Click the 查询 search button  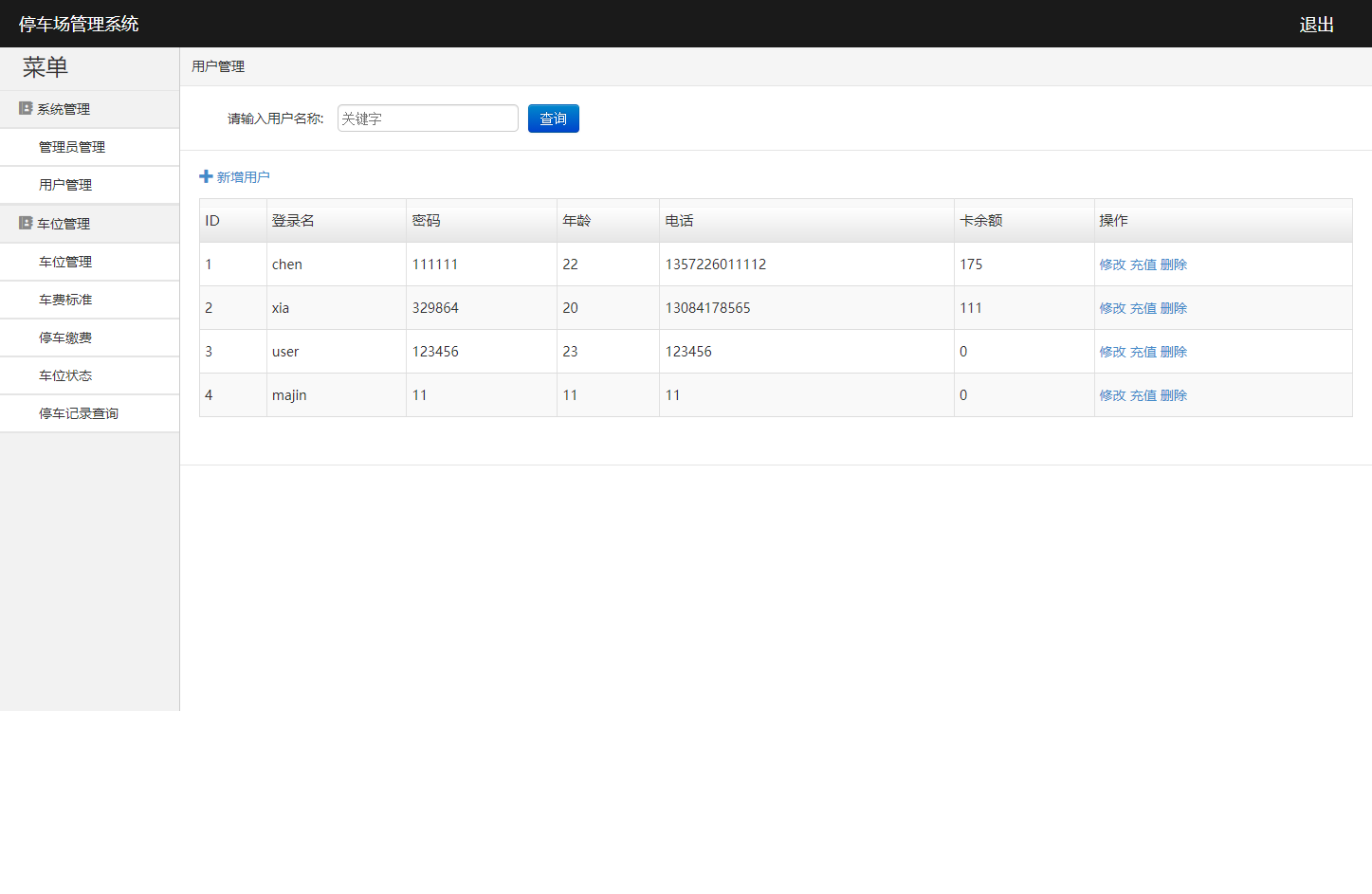coord(553,119)
